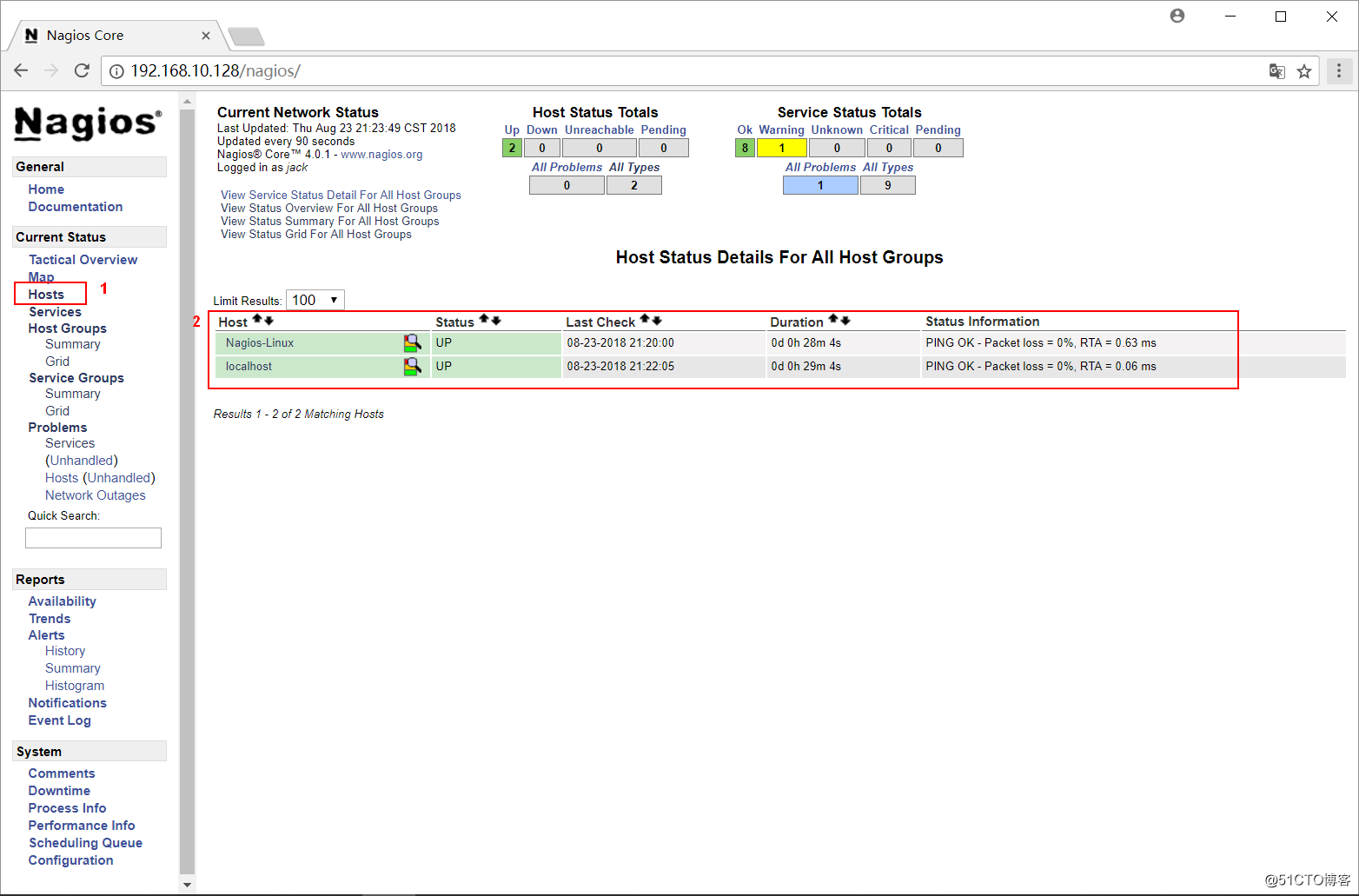The height and width of the screenshot is (896, 1359).
Task: Click green Ok service count 8
Action: 745,148
